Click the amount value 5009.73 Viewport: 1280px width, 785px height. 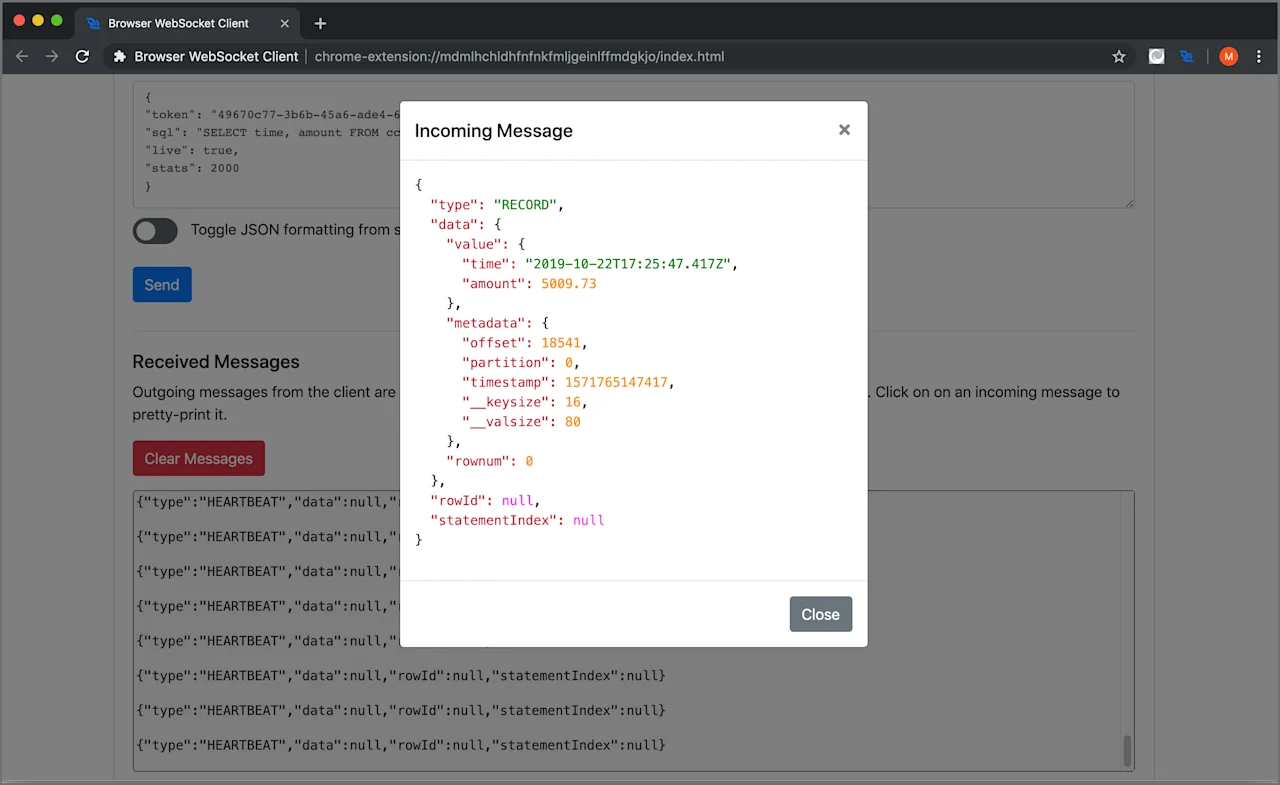568,284
